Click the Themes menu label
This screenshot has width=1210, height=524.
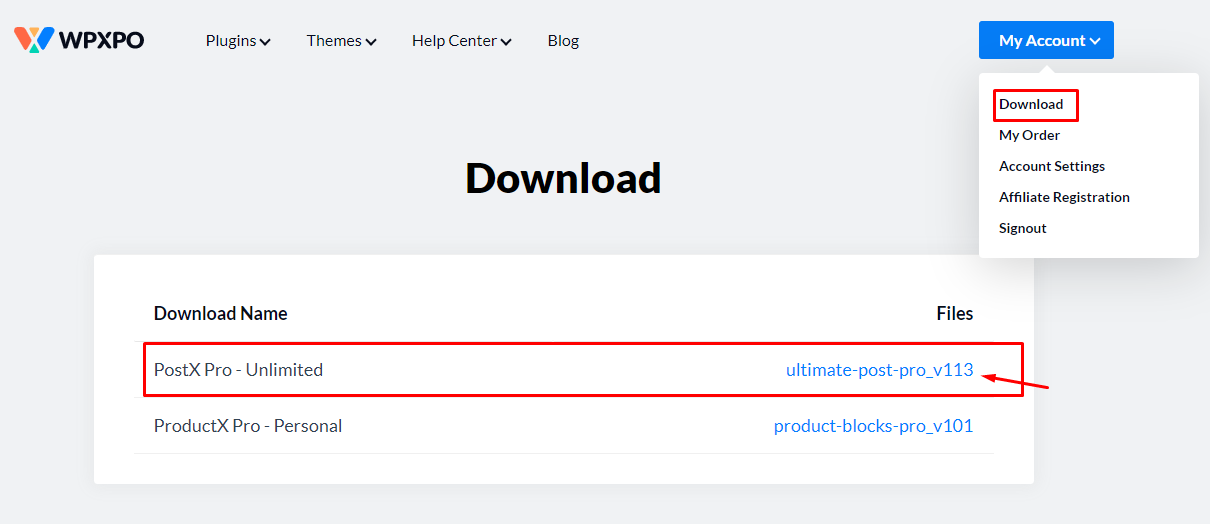[334, 41]
